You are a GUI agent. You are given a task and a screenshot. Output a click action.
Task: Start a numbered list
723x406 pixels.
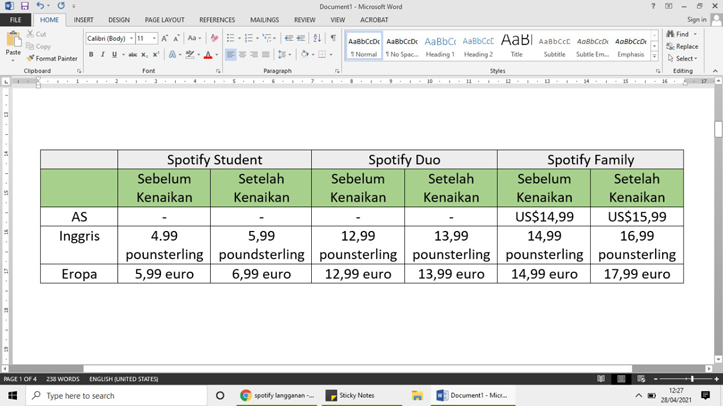click(x=249, y=38)
